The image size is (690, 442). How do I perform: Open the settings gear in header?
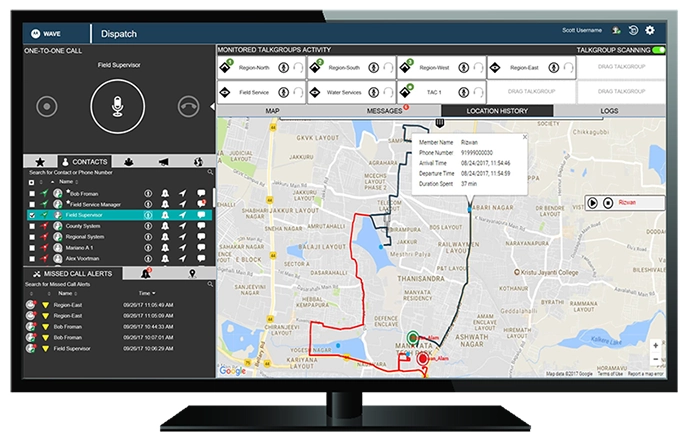pos(650,32)
